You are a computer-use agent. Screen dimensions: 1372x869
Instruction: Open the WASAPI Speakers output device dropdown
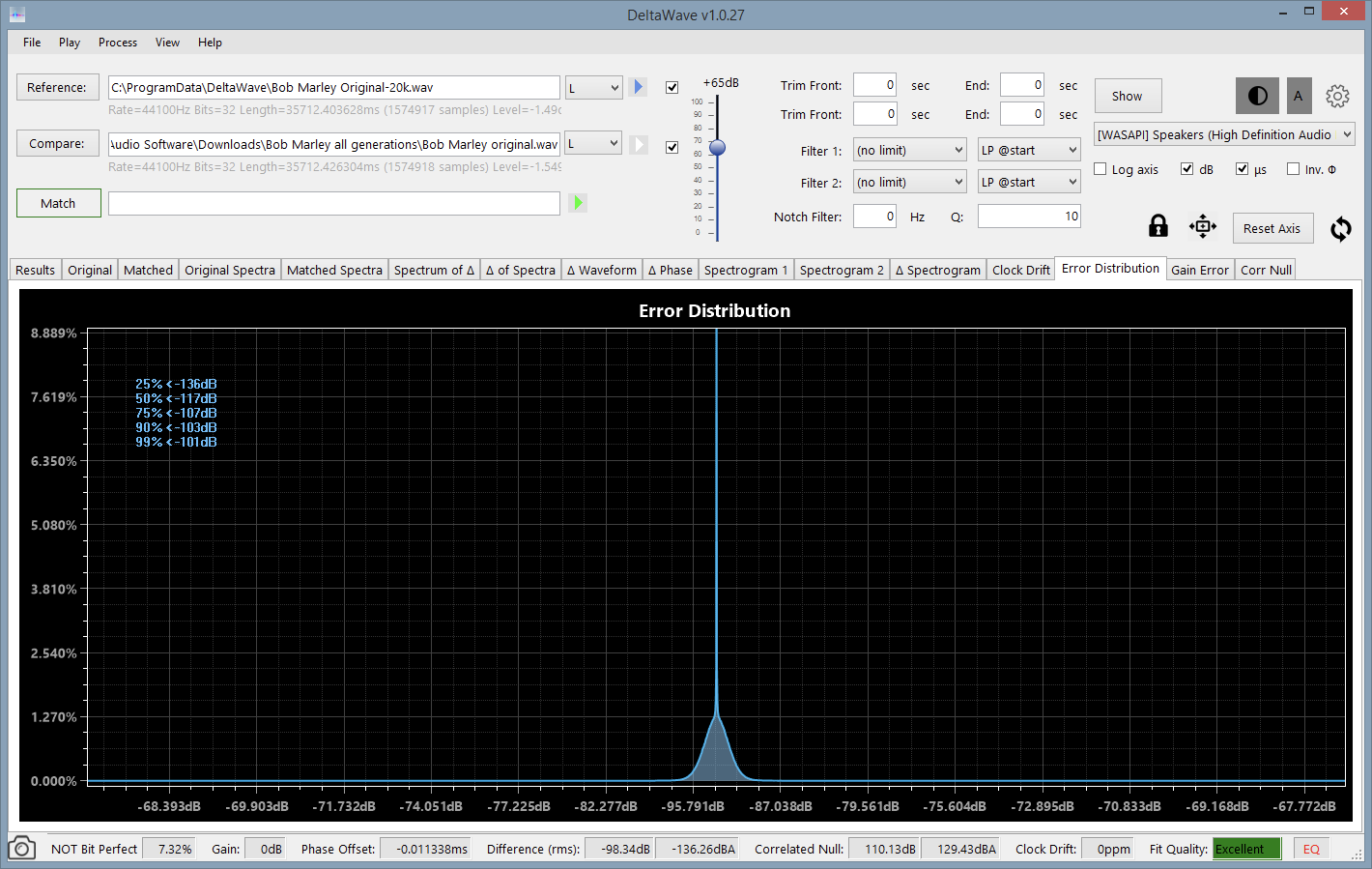pyautogui.click(x=1224, y=134)
